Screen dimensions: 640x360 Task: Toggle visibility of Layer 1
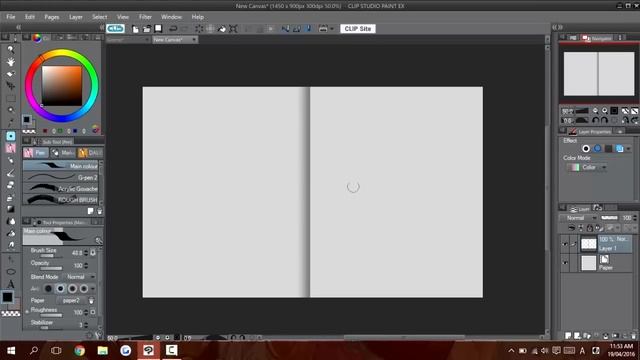(565, 244)
